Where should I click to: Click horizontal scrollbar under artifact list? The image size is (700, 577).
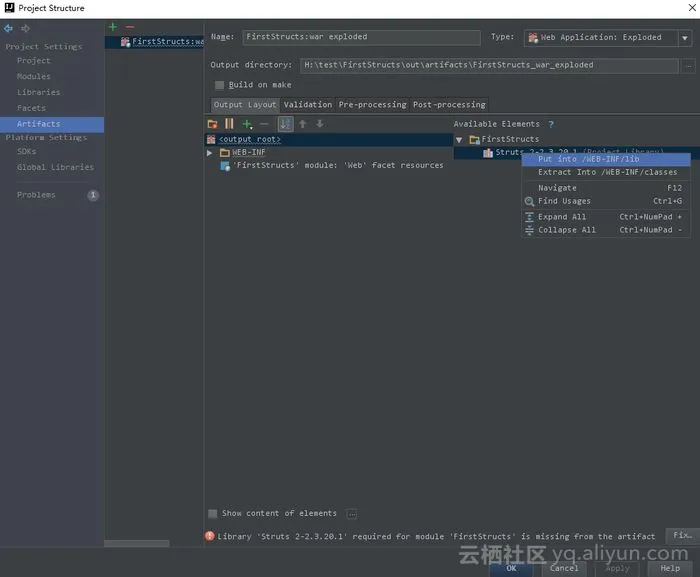(x=136, y=544)
